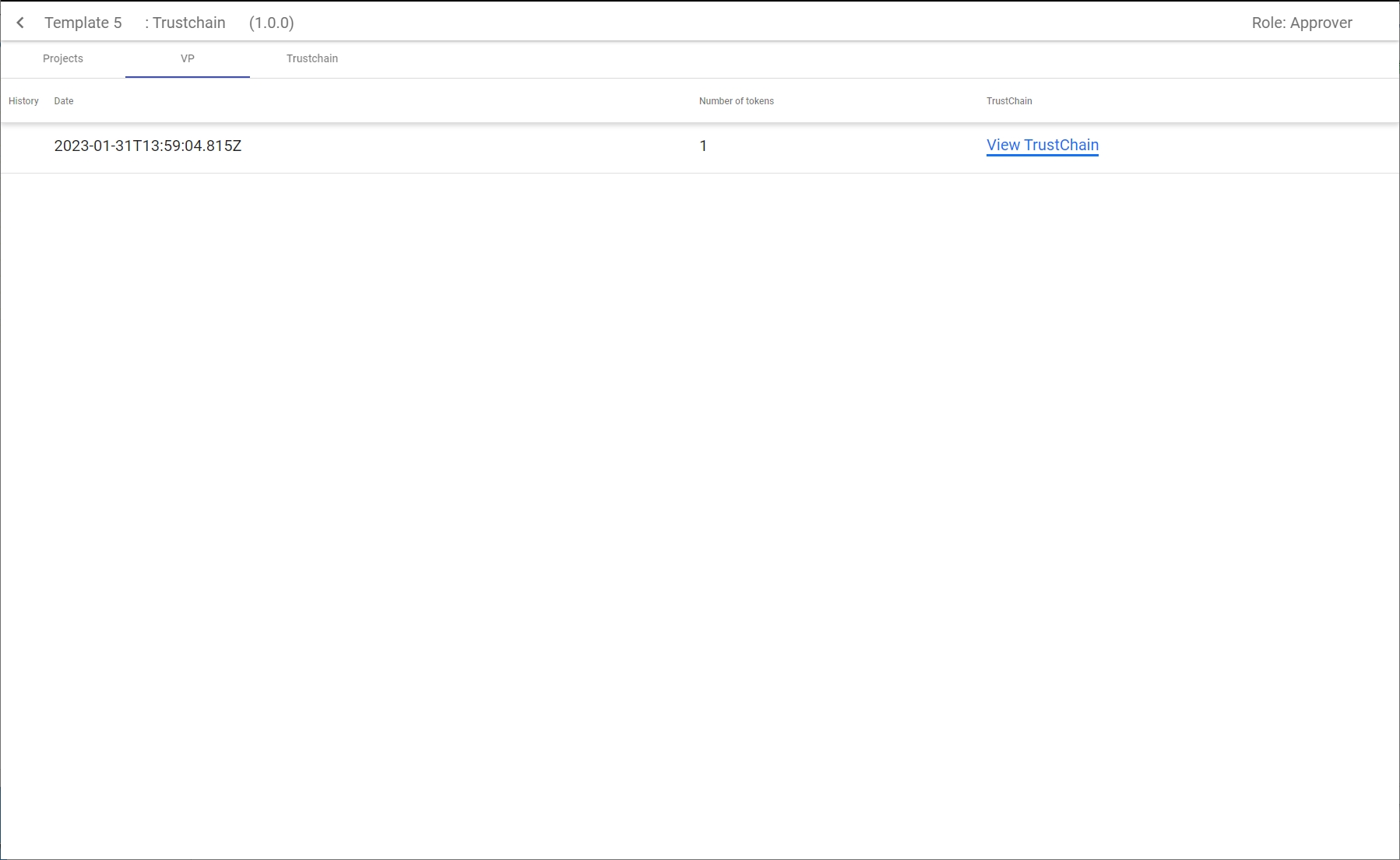This screenshot has height=860, width=1400.
Task: Click blank header space left of Role: Approver
Action: pos(779,23)
